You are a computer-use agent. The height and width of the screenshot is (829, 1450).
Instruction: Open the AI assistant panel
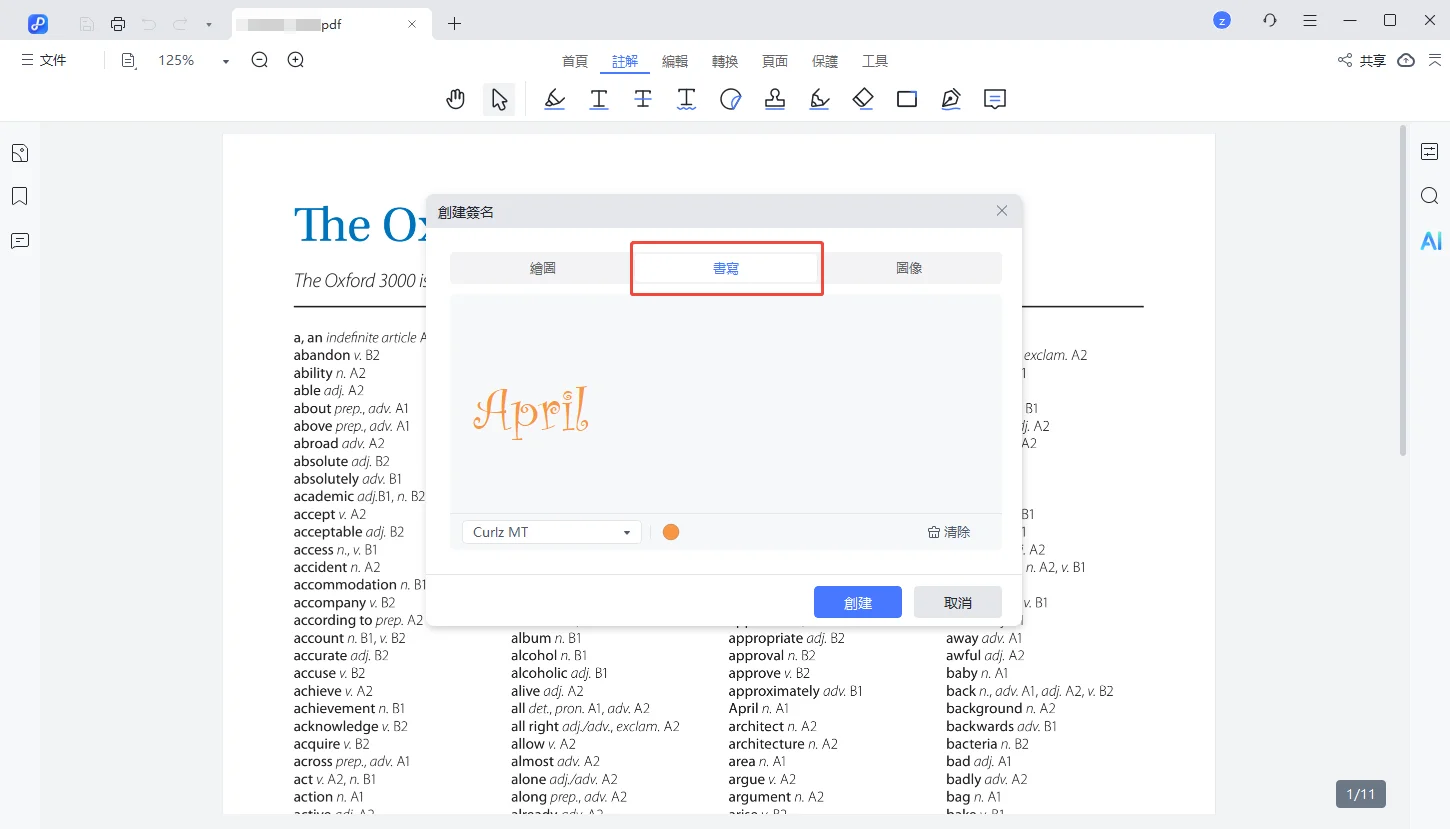click(1430, 241)
